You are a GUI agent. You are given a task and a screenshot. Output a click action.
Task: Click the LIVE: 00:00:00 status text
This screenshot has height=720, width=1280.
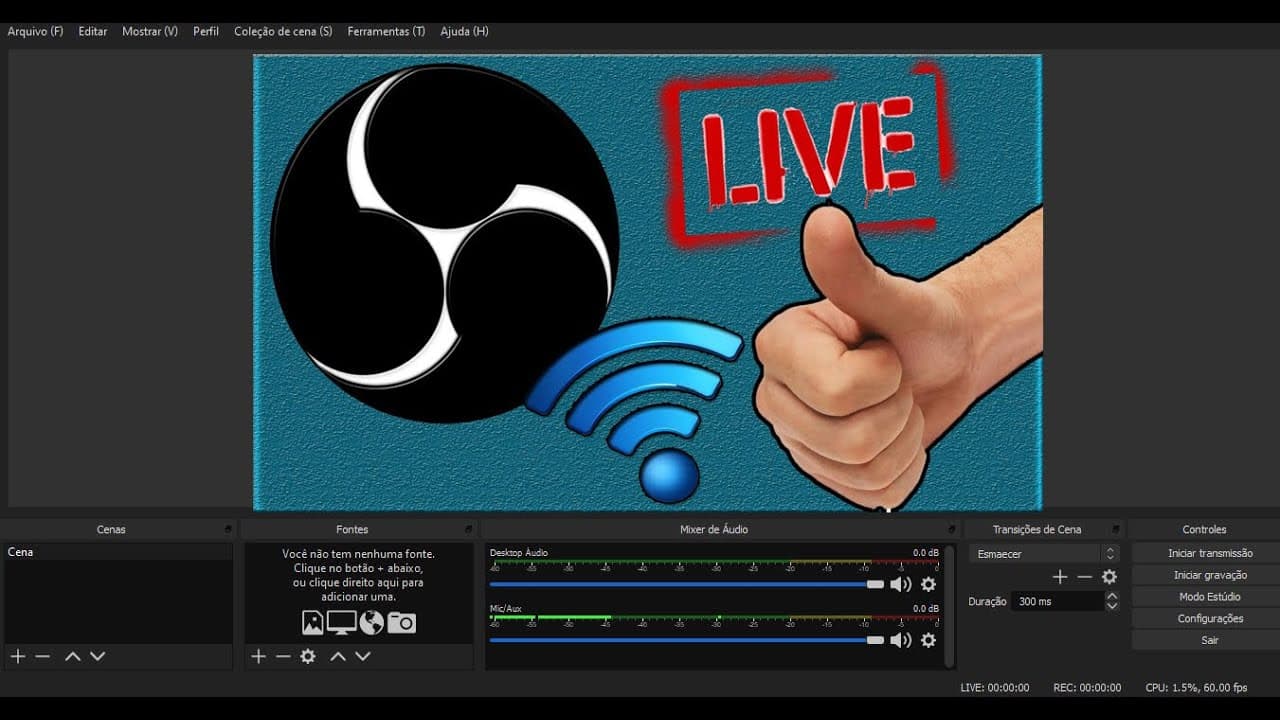[994, 688]
